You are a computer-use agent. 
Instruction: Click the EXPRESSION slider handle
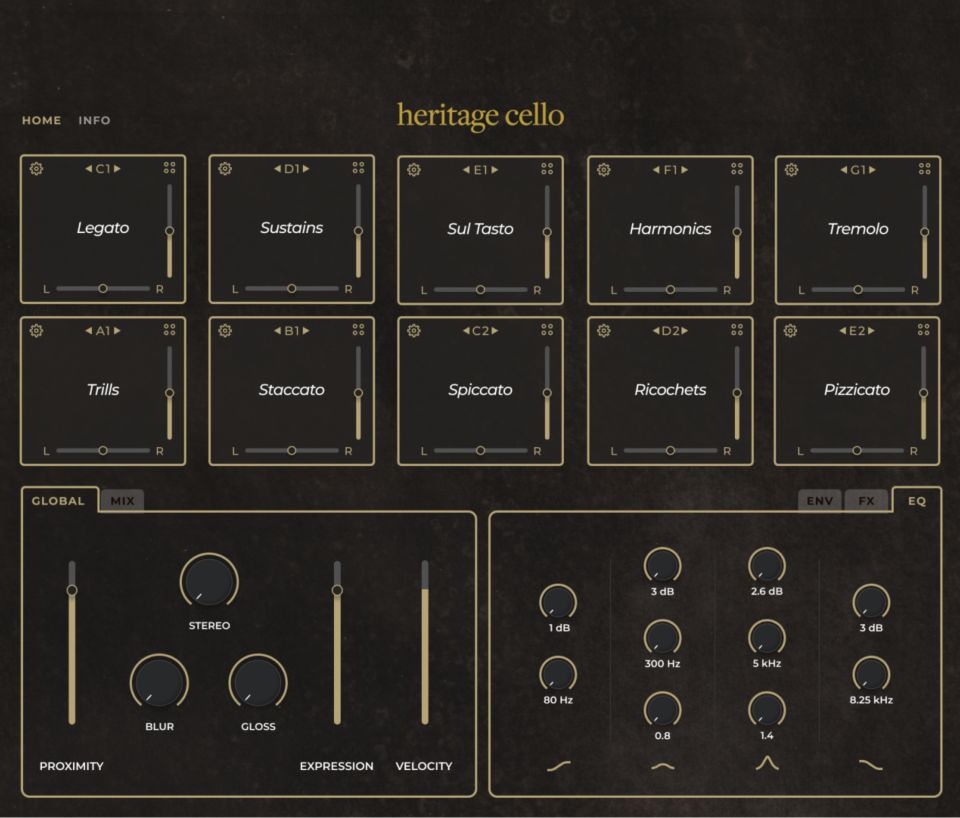[337, 590]
